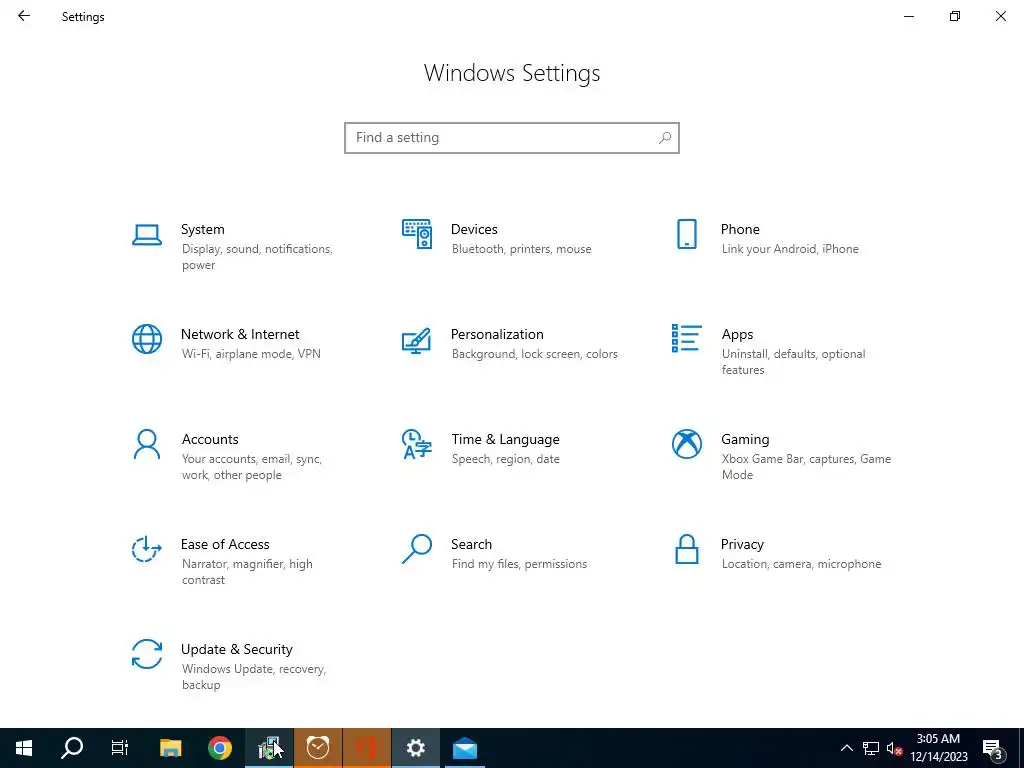Click 'Link your Android, iPhone' description
Screen dimensions: 1024x768
[x=790, y=249]
